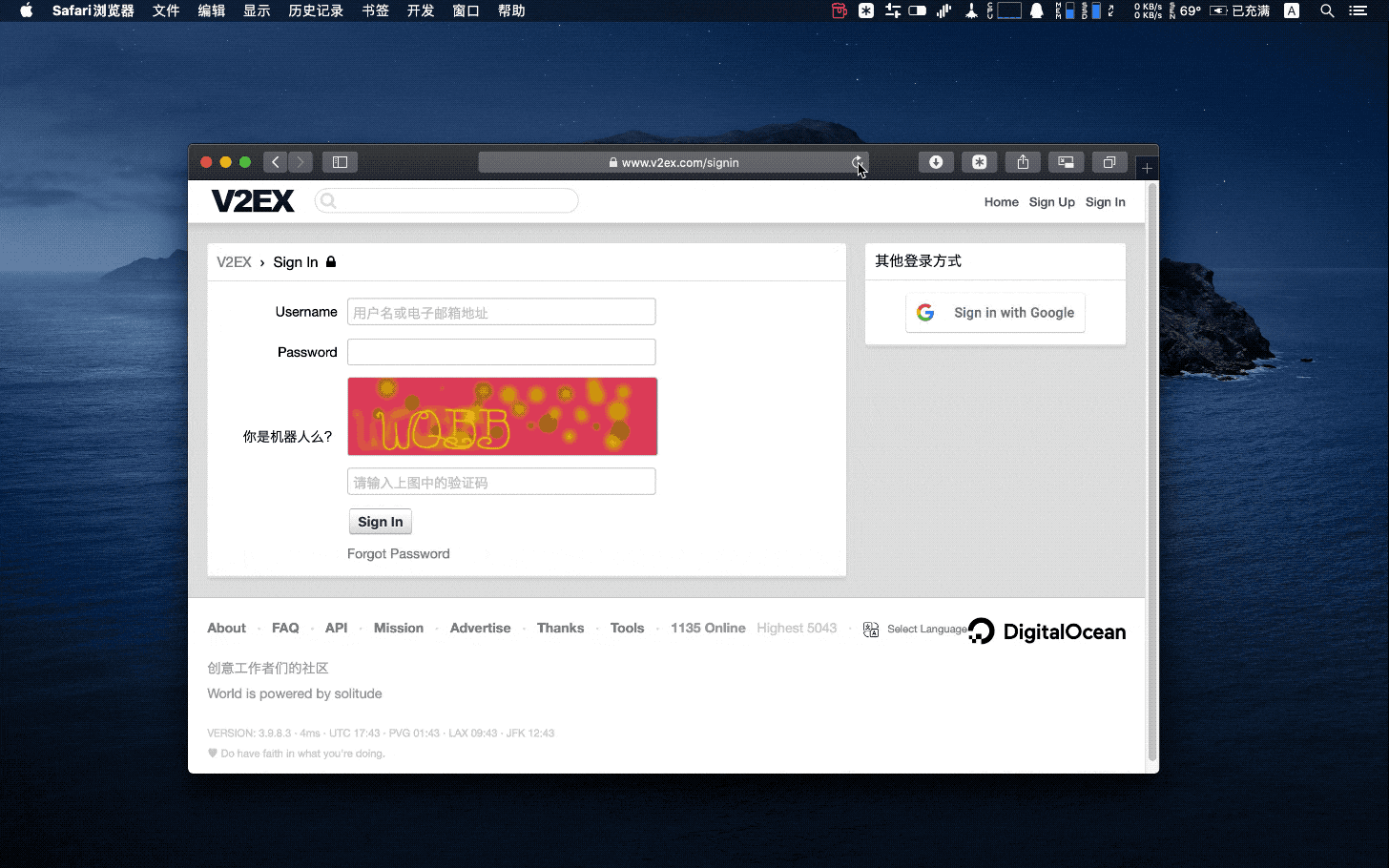
Task: Click Sign in with Google button
Action: [x=995, y=313]
